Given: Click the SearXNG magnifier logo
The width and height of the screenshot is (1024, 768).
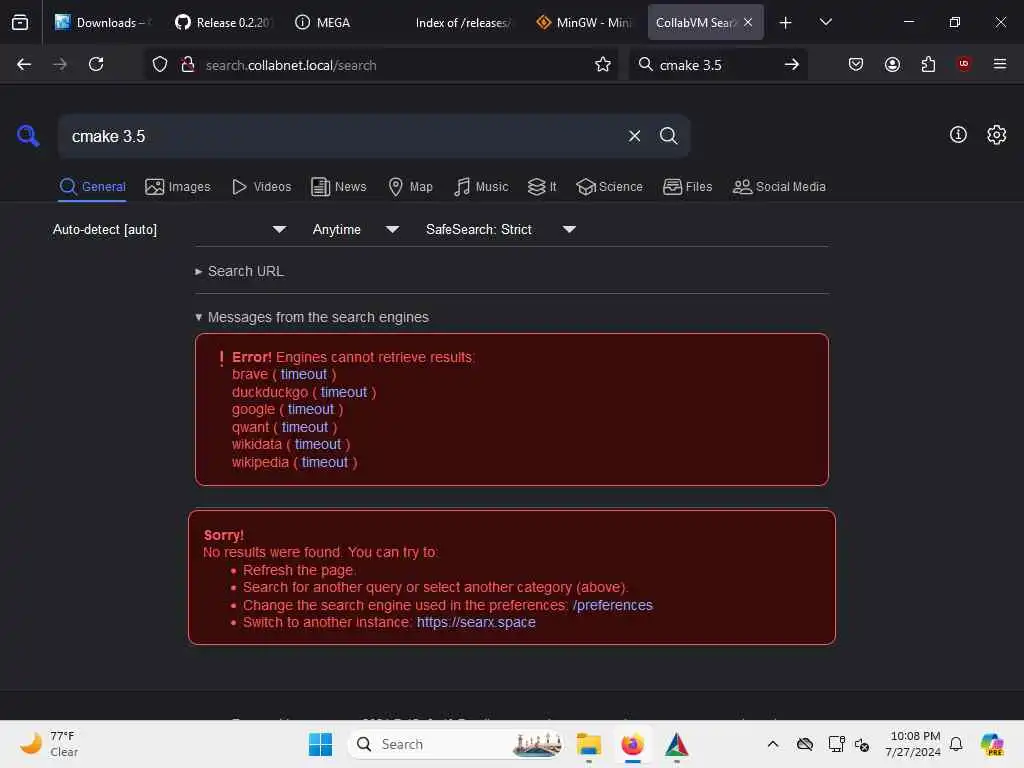Looking at the screenshot, I should click(28, 136).
